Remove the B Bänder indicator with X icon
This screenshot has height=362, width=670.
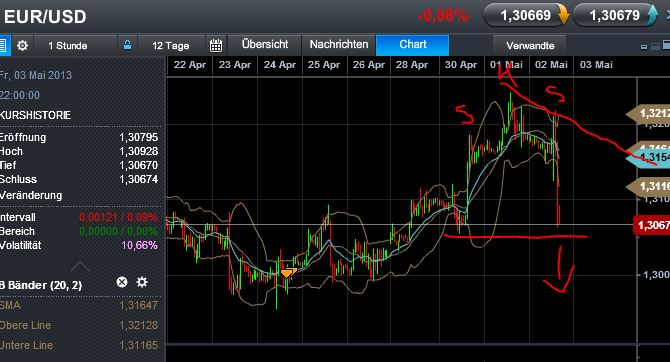(122, 282)
